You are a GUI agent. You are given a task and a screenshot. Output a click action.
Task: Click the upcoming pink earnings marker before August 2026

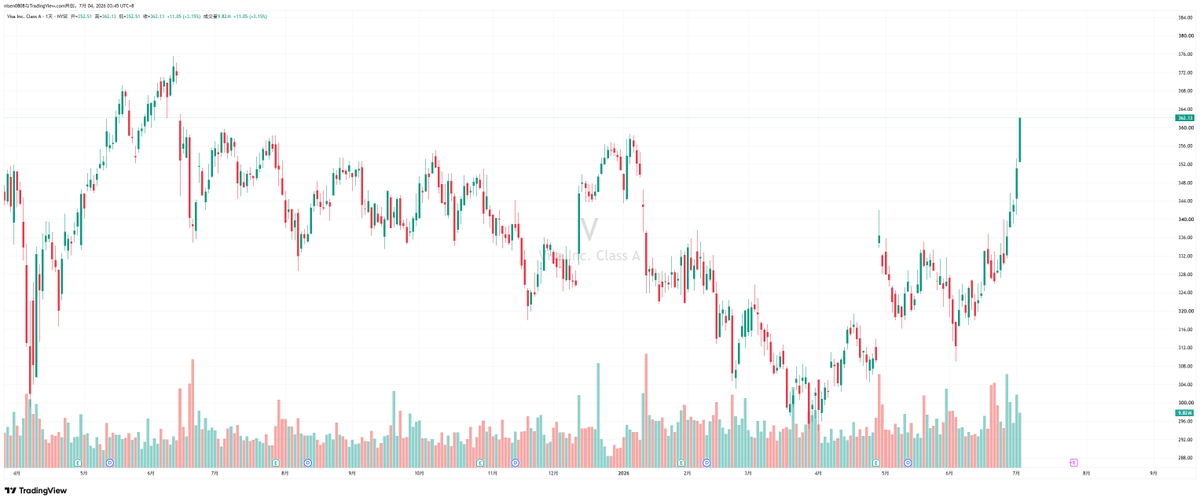(x=1073, y=463)
